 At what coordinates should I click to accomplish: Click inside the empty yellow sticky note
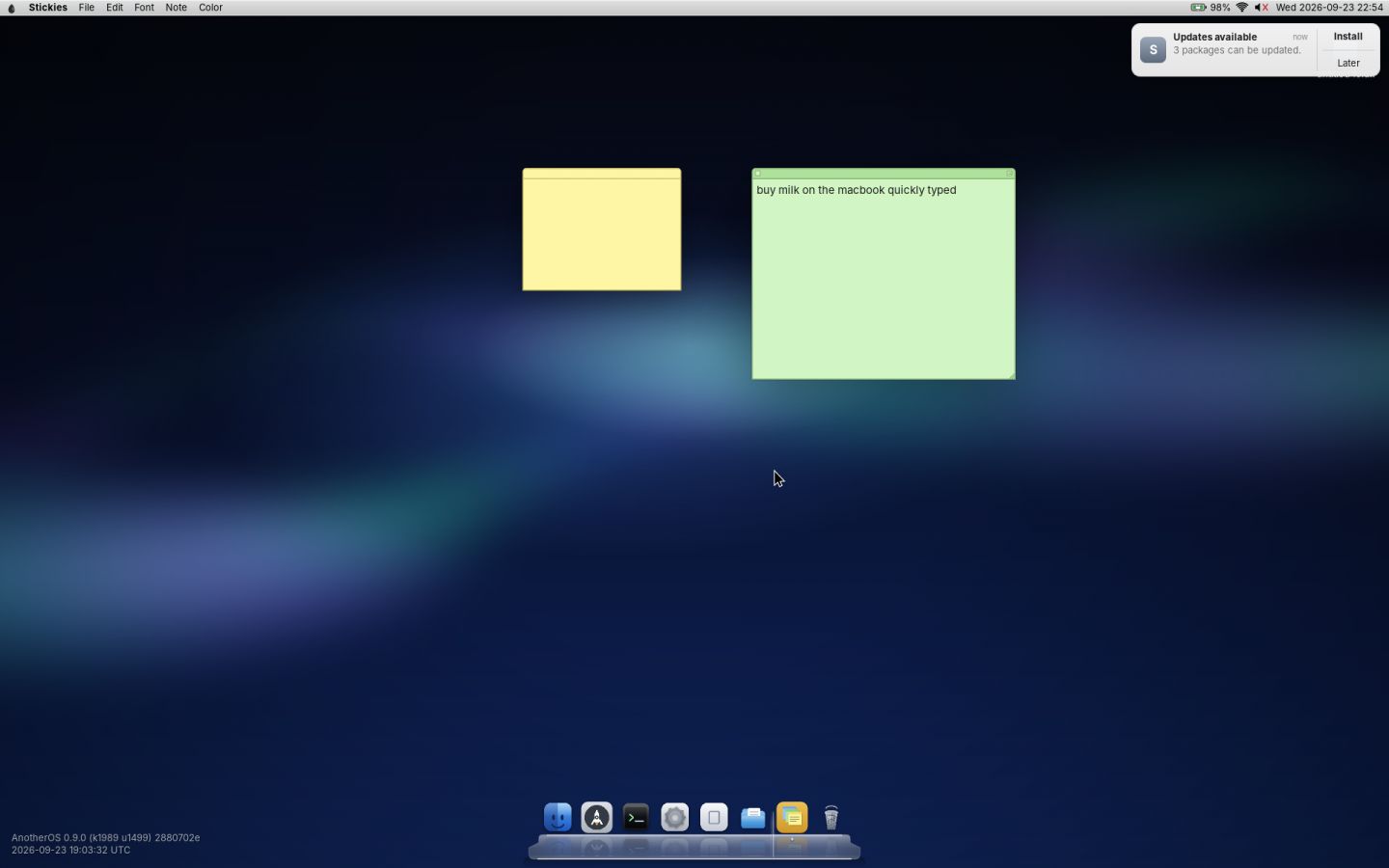coord(602,234)
